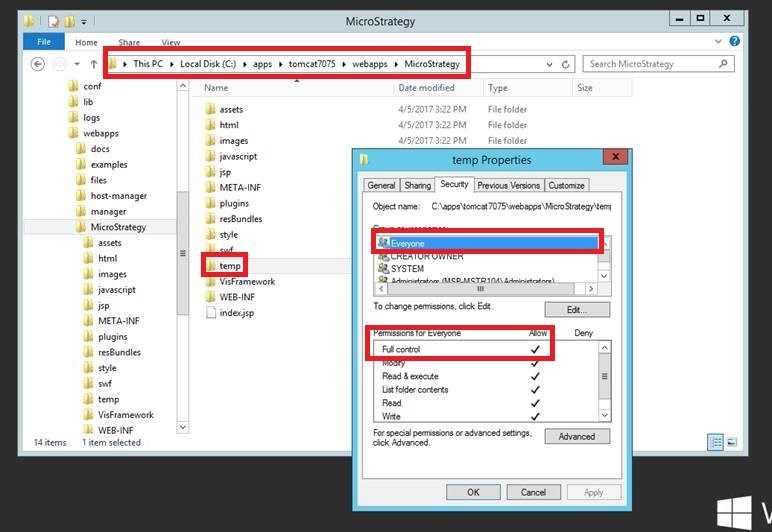Select webapps in navigation tree
Screen dimensions: 772x532
[101, 133]
